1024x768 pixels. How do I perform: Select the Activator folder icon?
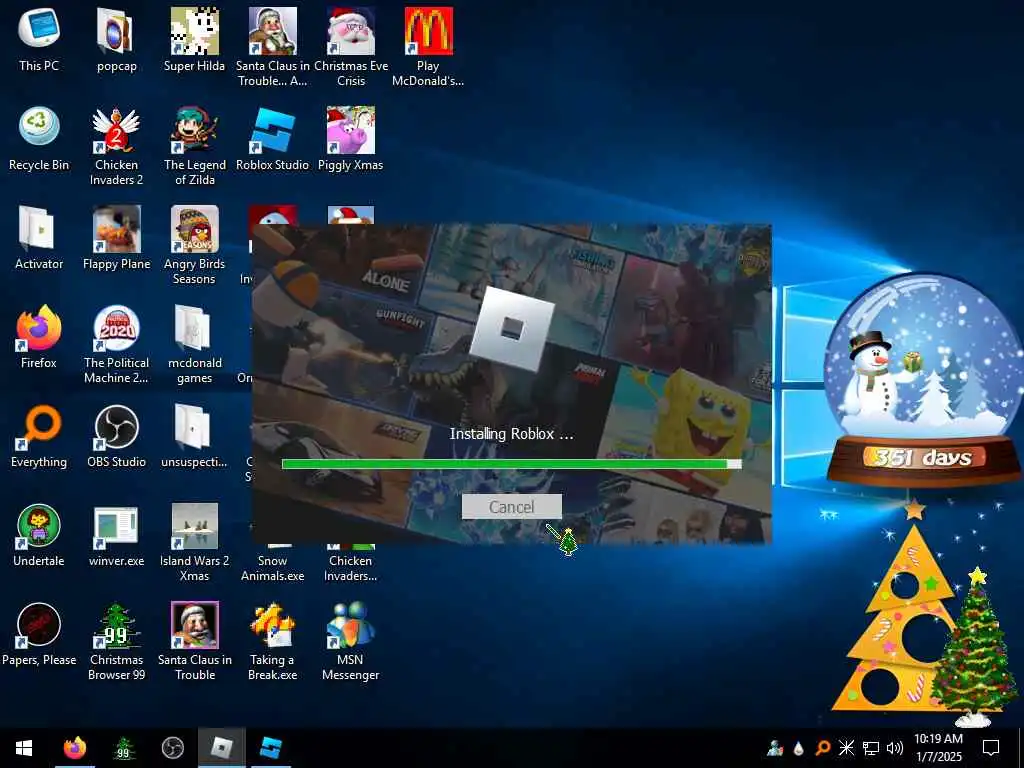[39, 239]
